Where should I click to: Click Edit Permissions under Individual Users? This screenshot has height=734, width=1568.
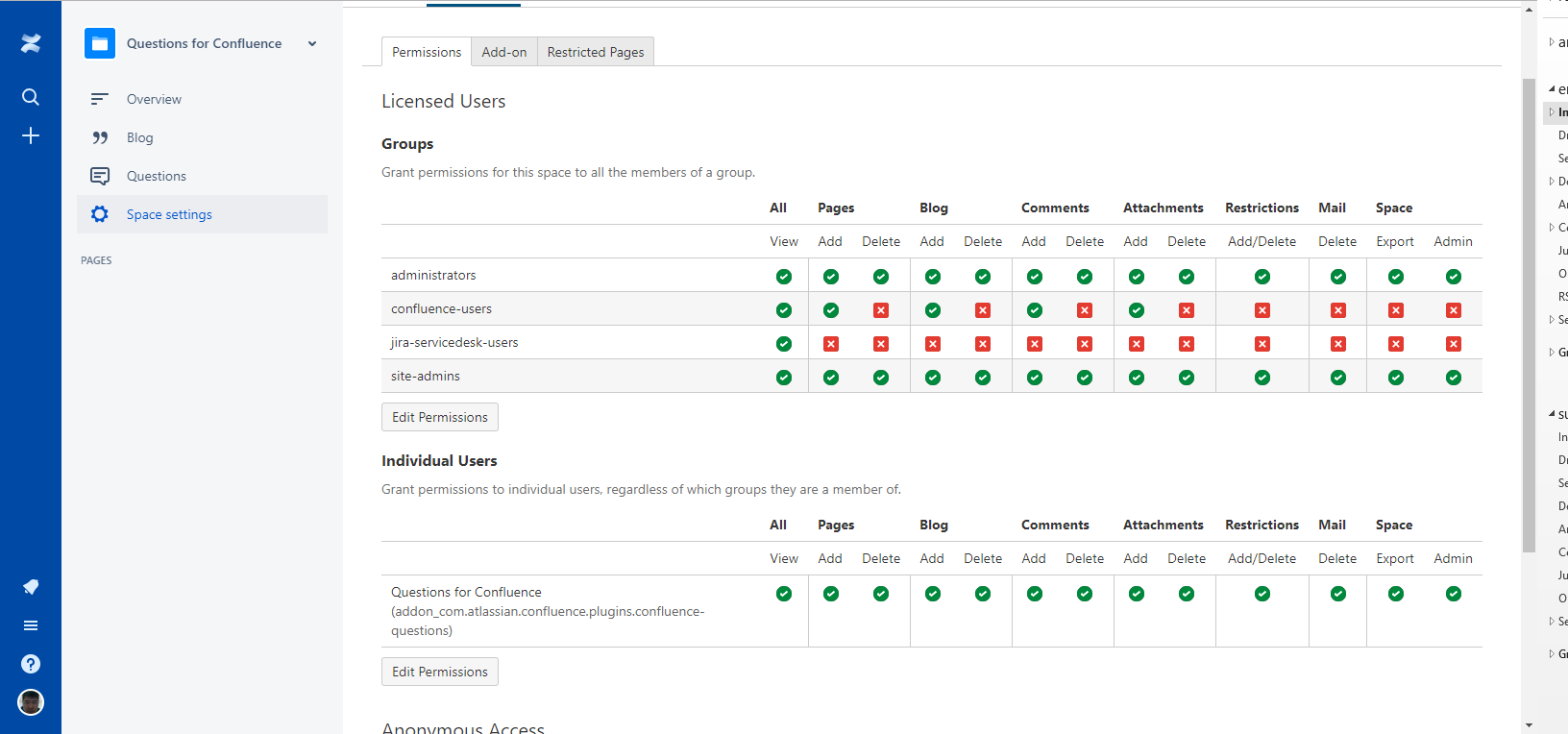pos(440,672)
